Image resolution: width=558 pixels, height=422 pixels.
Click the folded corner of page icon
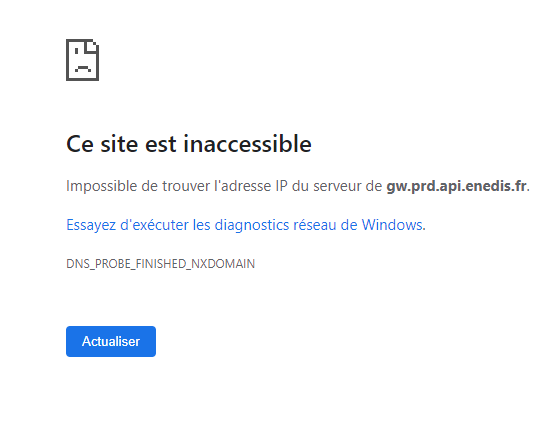pyautogui.click(x=92, y=46)
